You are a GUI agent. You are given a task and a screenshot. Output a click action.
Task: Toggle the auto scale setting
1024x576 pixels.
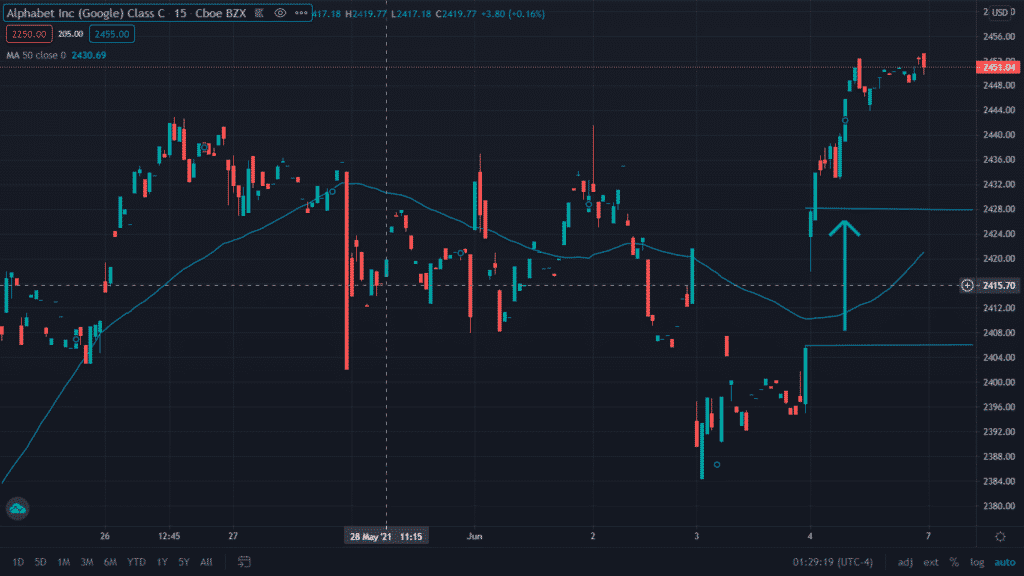(x=1005, y=562)
